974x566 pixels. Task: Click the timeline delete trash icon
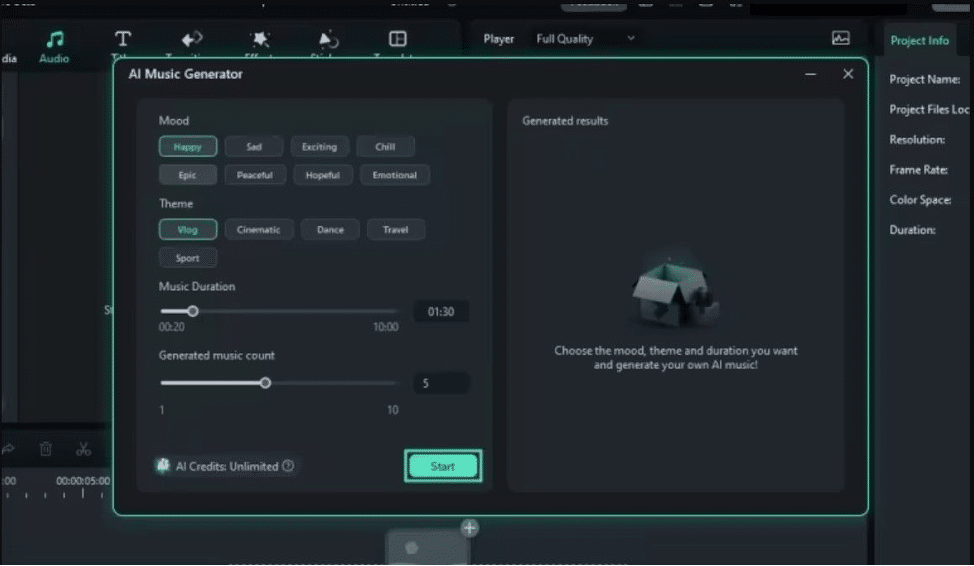point(46,449)
